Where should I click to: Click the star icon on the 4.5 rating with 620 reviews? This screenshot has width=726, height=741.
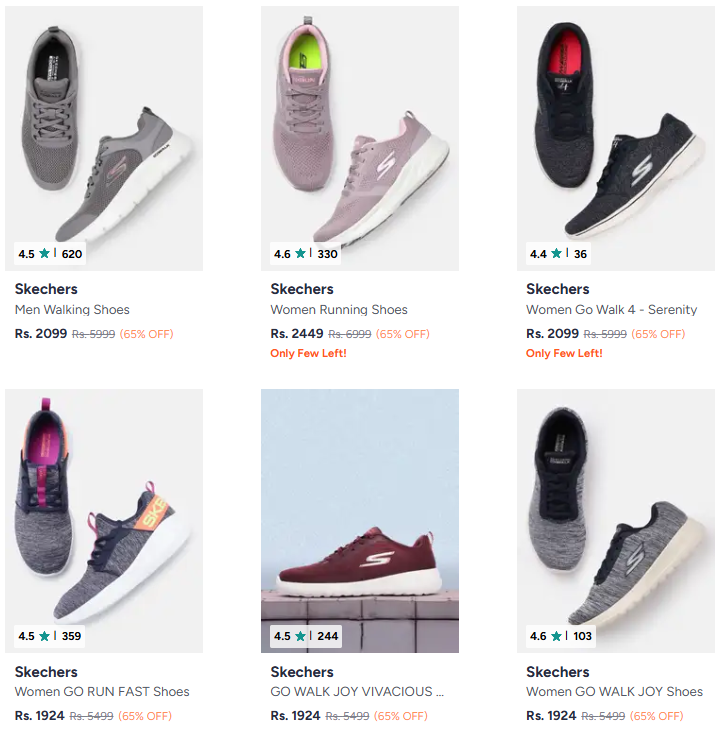(44, 254)
